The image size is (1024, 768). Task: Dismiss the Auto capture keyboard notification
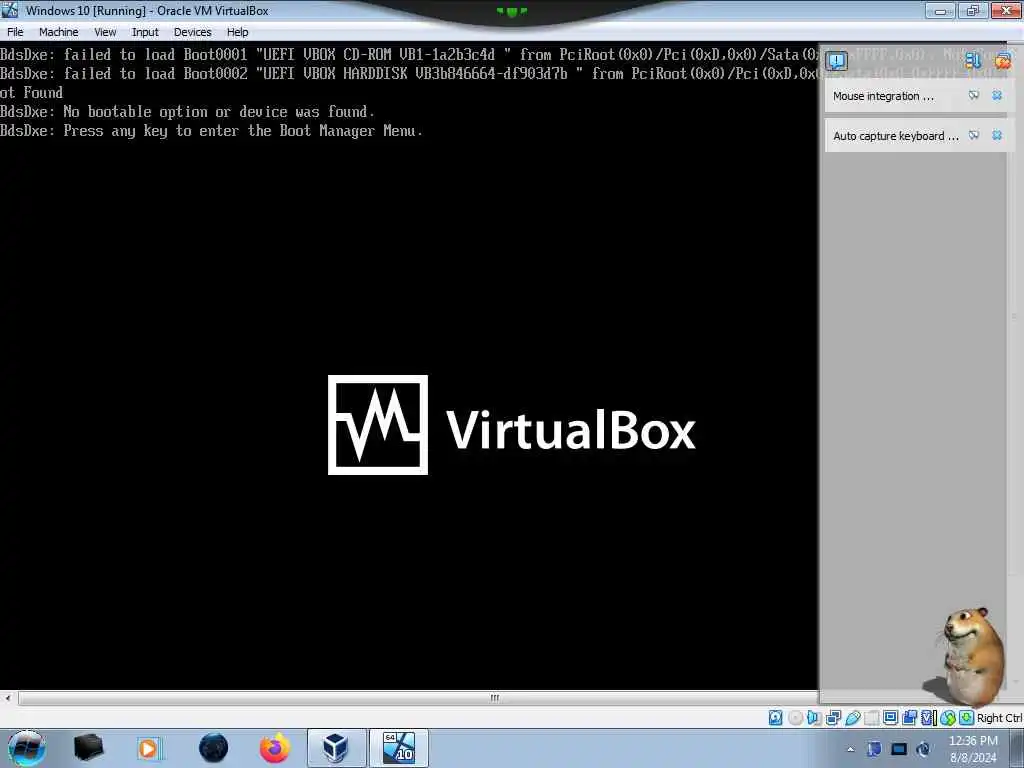(x=997, y=135)
